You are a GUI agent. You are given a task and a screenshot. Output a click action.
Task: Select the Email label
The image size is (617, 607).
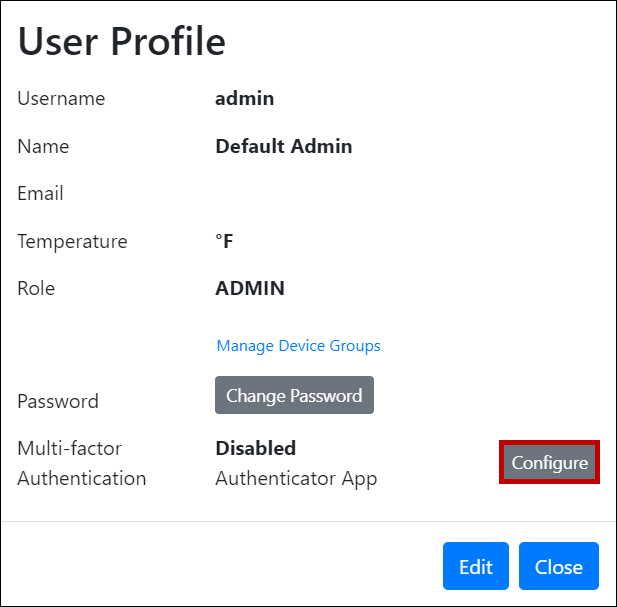click(x=40, y=193)
